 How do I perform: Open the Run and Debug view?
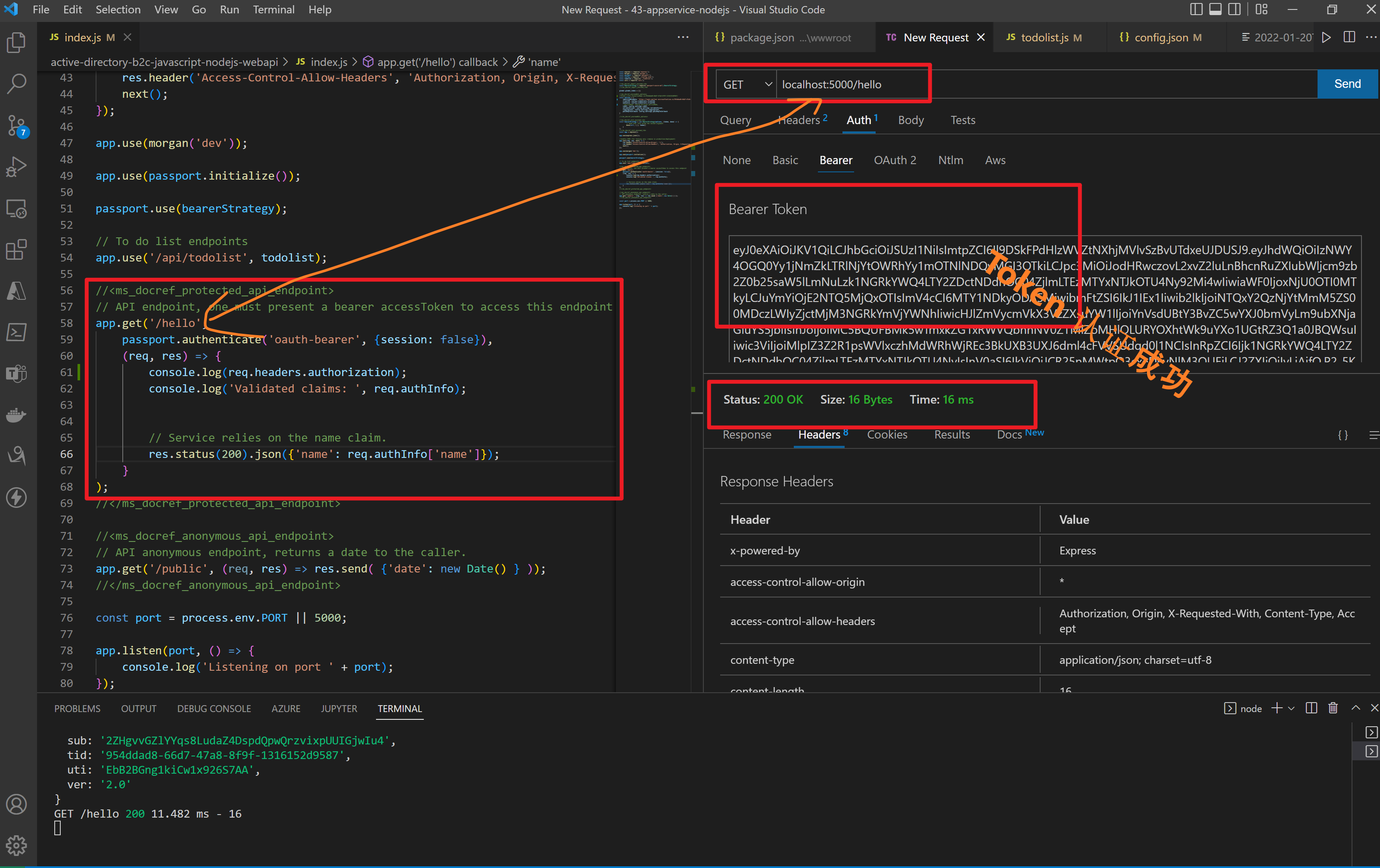[x=17, y=167]
